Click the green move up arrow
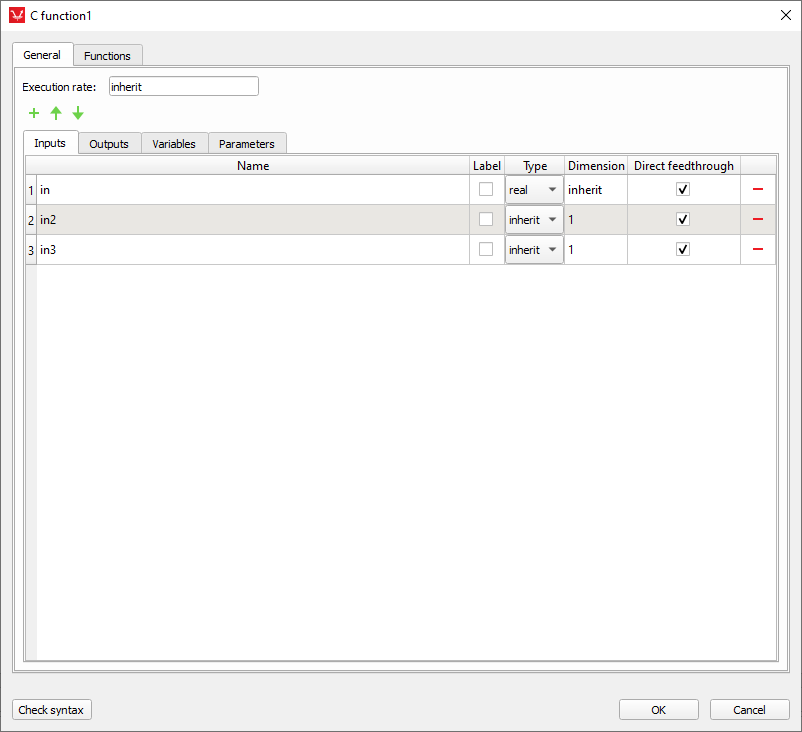The width and height of the screenshot is (802, 732). click(56, 113)
